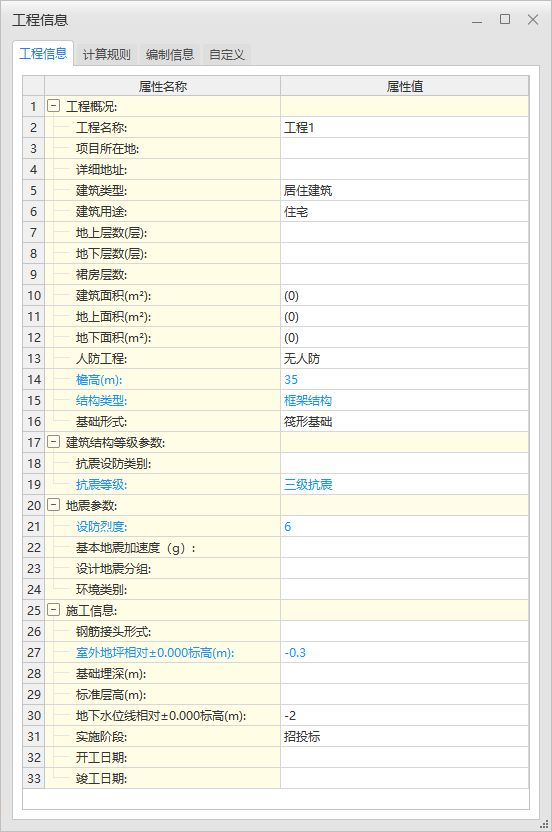This screenshot has height=832, width=552.
Task: Select the 结构类型 value 框架结构
Action: 404,401
